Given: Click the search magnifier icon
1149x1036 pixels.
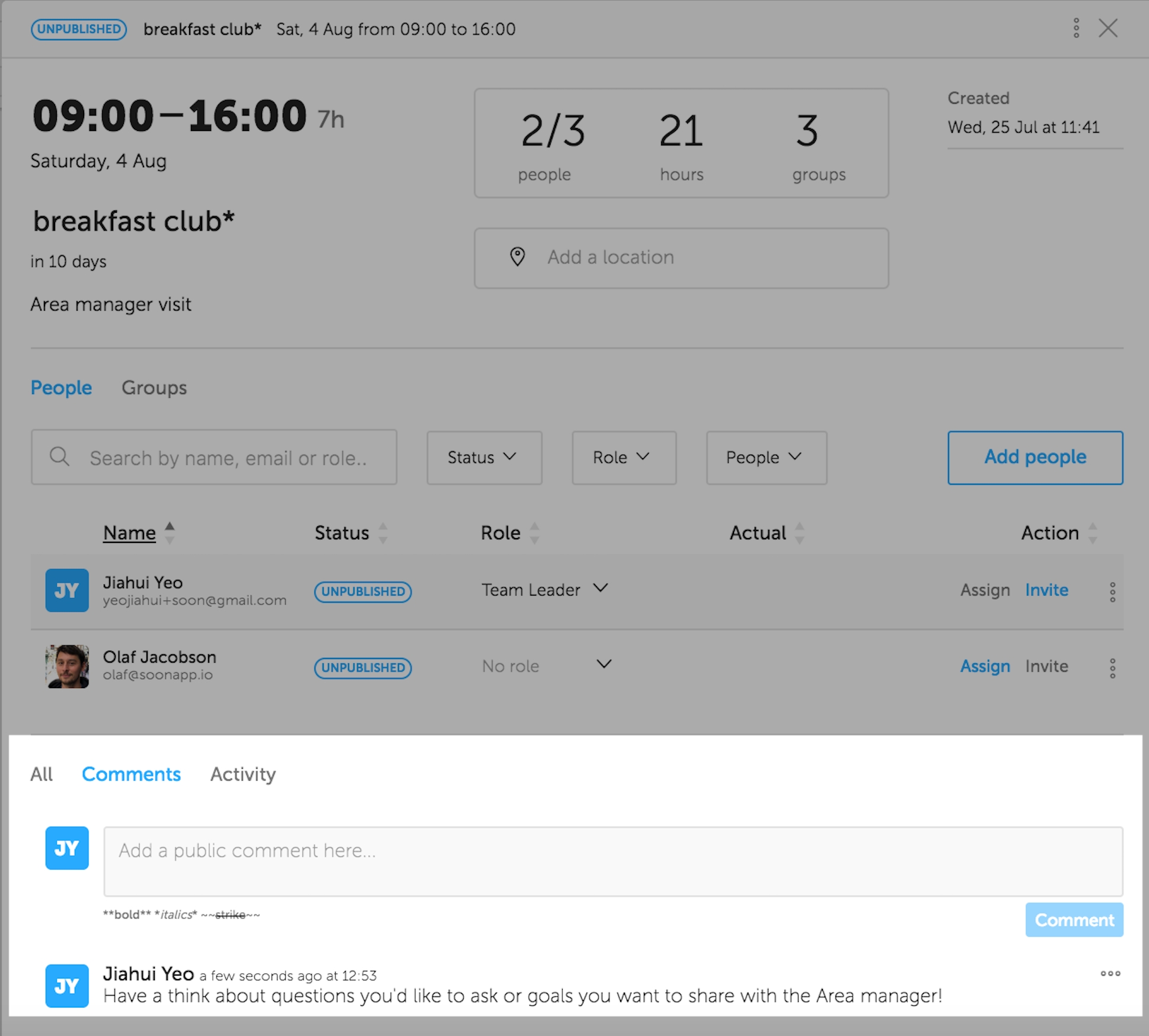Looking at the screenshot, I should point(59,457).
